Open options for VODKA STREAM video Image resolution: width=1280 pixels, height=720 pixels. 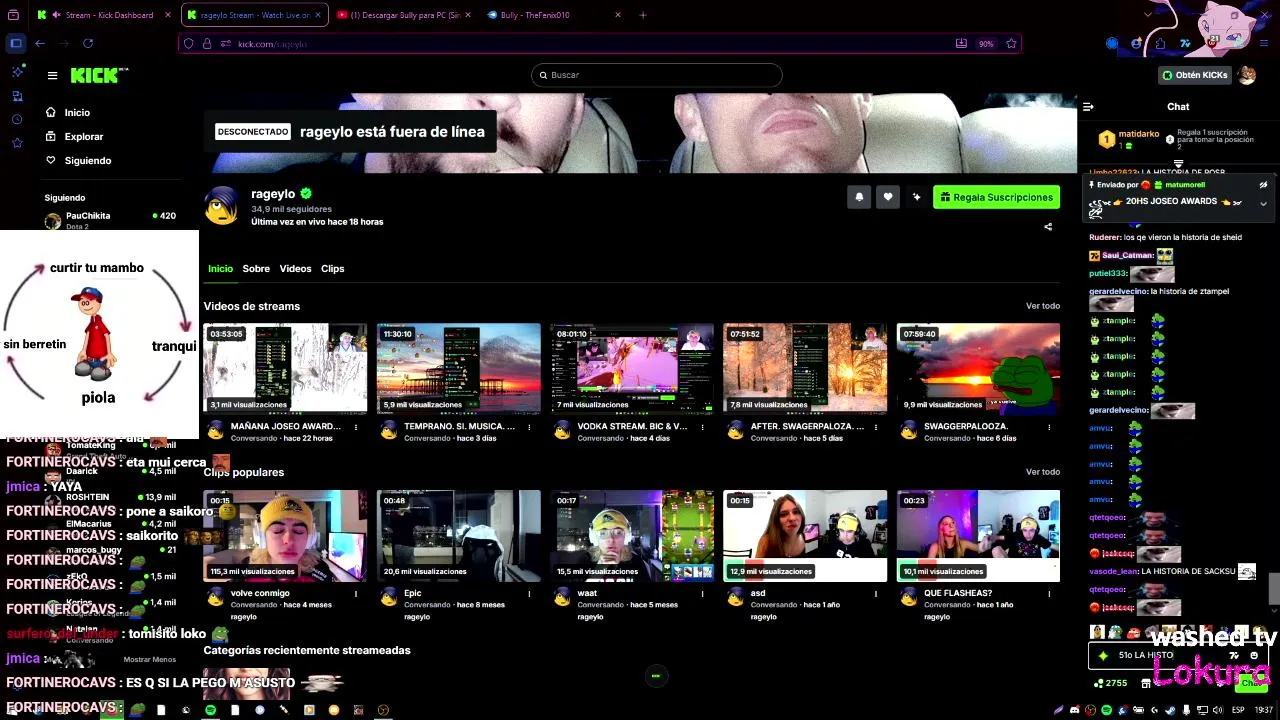pyautogui.click(x=702, y=427)
